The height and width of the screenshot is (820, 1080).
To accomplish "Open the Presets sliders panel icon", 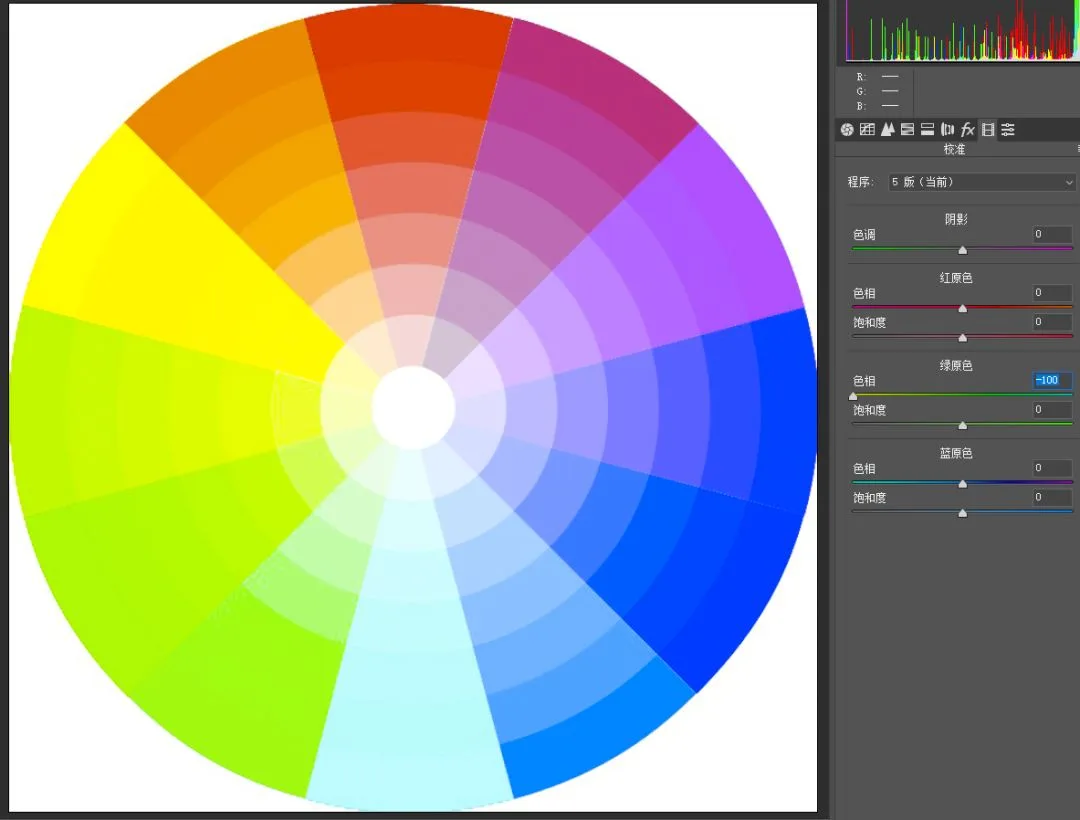I will coord(1008,129).
